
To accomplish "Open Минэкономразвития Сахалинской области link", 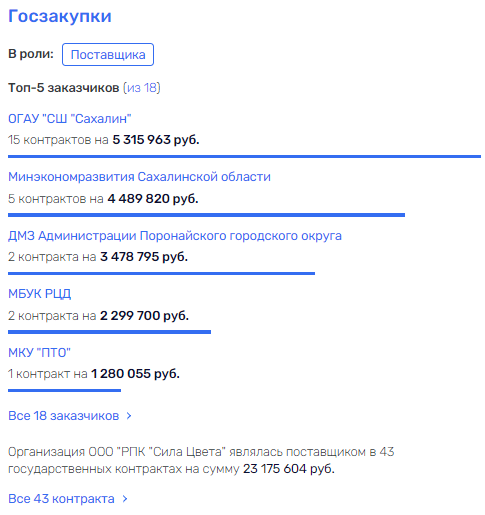I will [x=139, y=177].
